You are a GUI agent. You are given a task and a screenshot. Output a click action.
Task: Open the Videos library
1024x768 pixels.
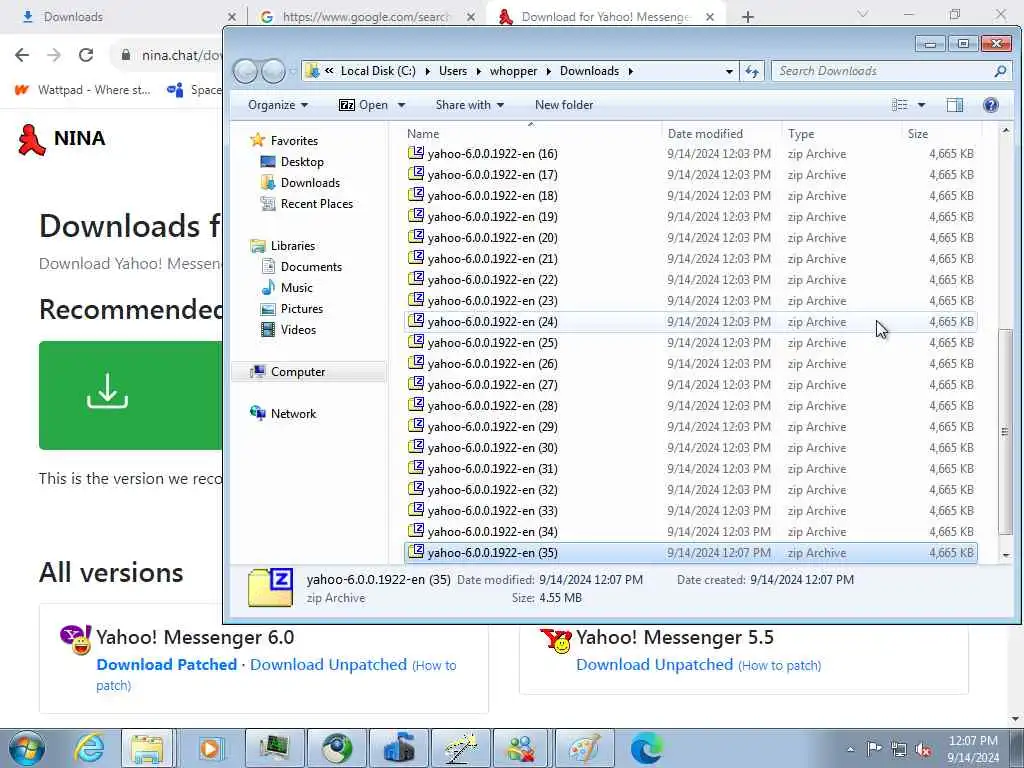click(298, 330)
